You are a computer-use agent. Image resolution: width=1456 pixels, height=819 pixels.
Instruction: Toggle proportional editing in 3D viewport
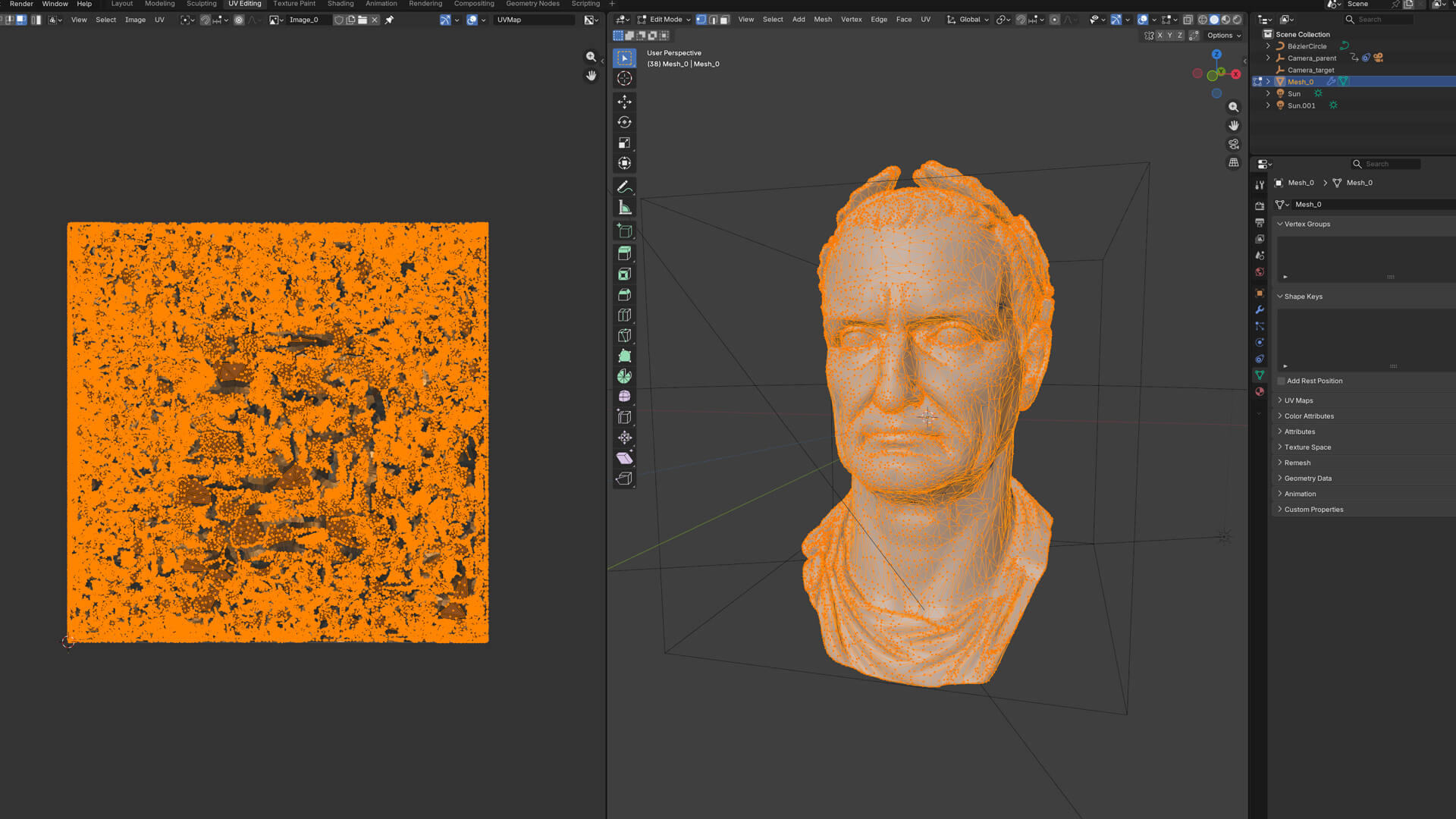1055,20
